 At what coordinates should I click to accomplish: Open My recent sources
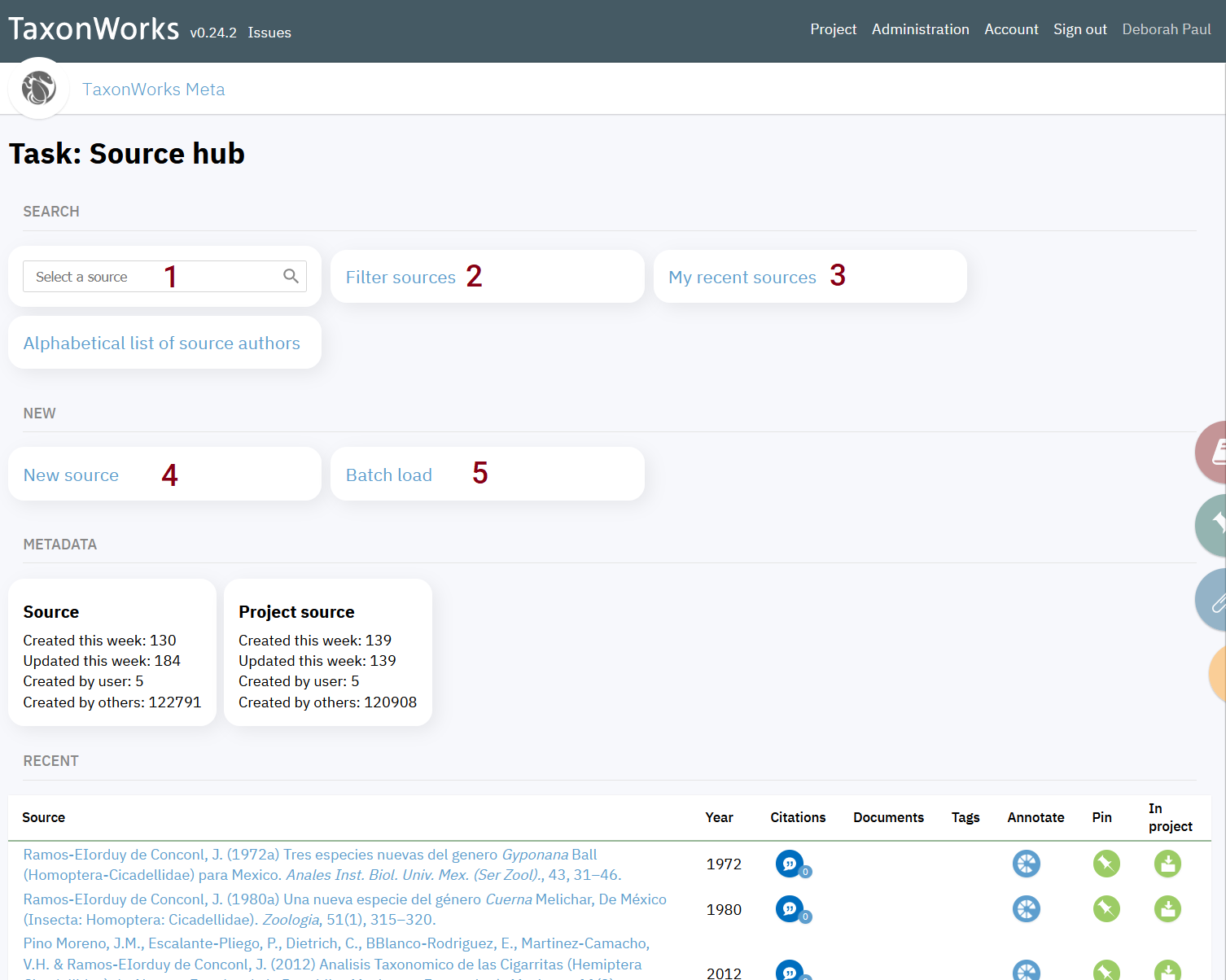pyautogui.click(x=742, y=277)
